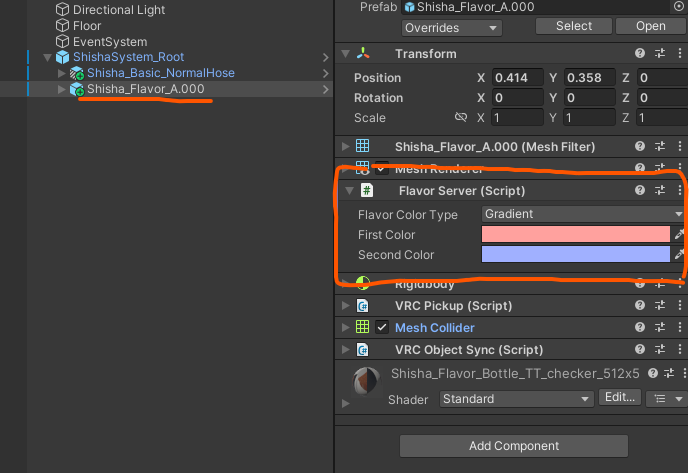Open Flavor Color Type Gradient dropdown
690x473 pixels.
coord(584,214)
